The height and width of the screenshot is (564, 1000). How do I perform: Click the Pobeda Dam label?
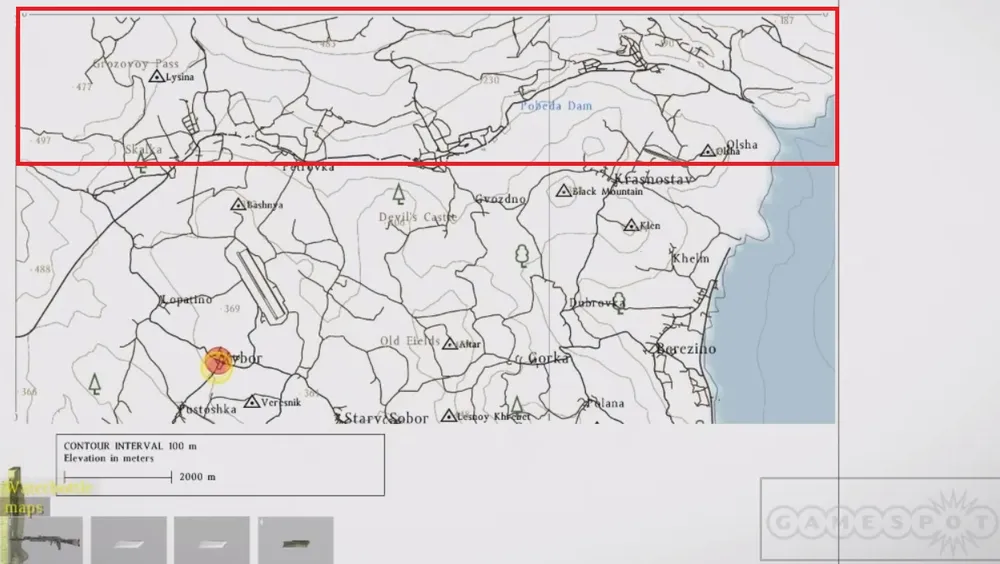[x=556, y=106]
